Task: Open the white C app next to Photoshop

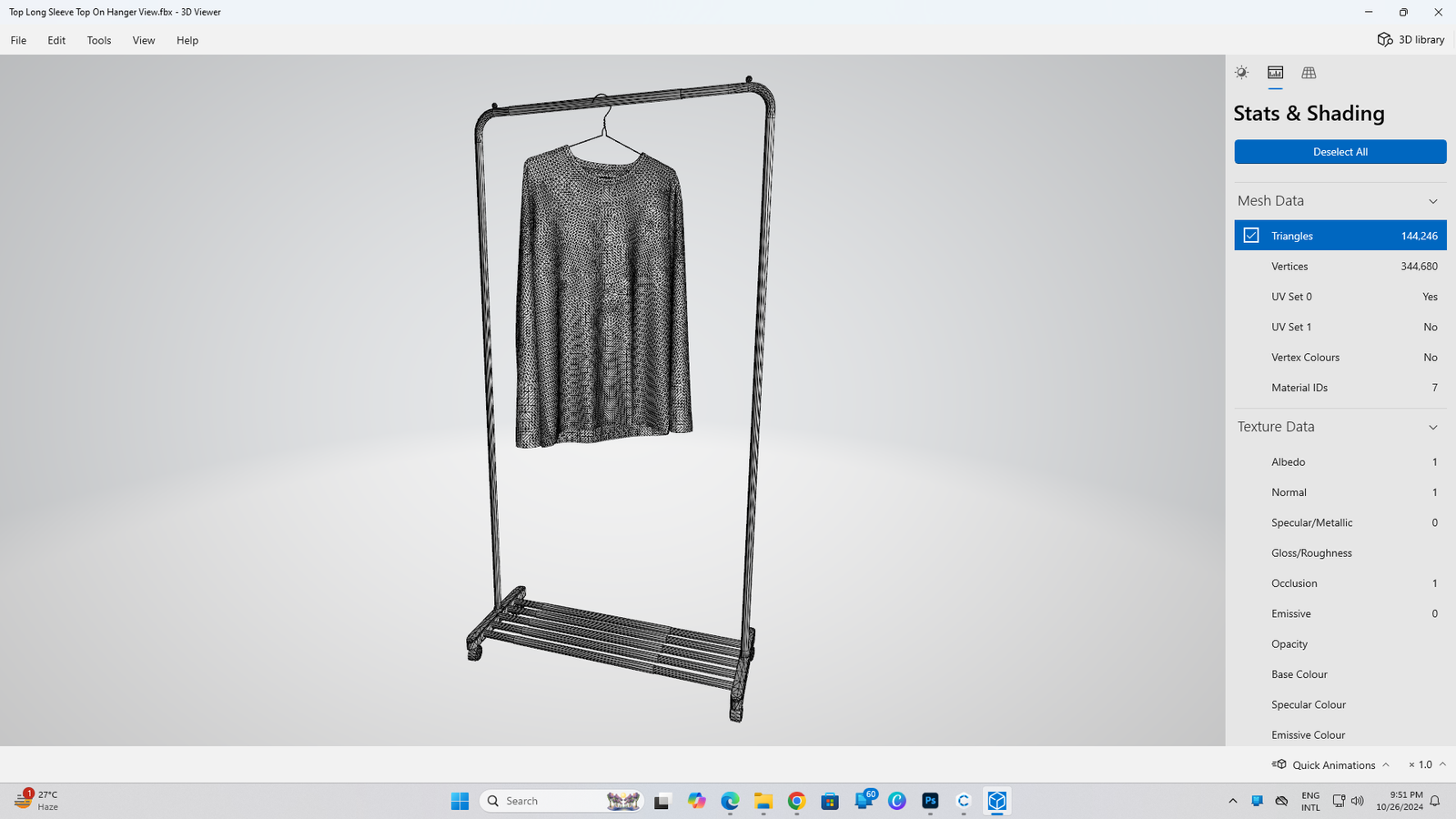Action: pos(964,801)
